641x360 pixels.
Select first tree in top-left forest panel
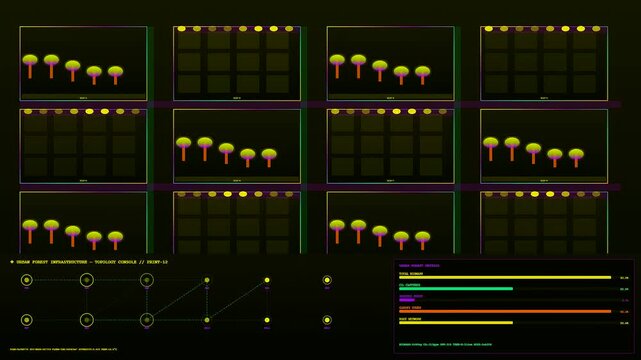point(30,66)
